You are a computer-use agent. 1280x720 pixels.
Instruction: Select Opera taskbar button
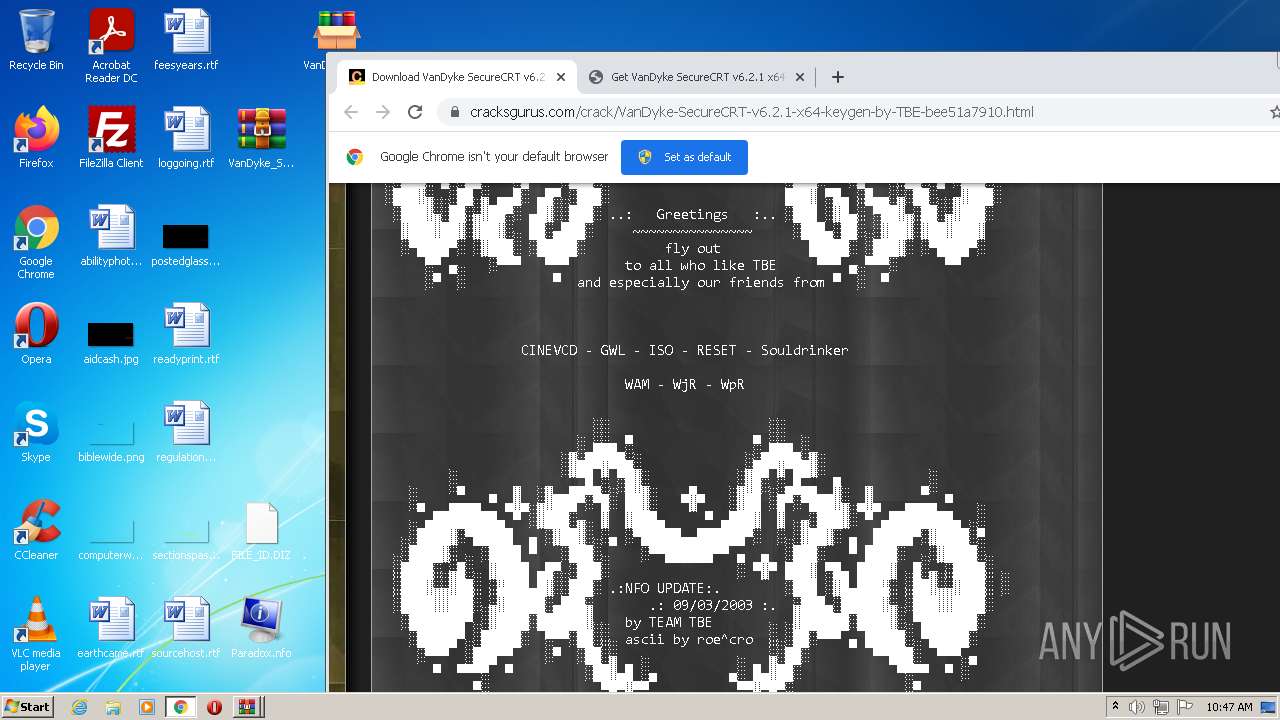click(214, 707)
